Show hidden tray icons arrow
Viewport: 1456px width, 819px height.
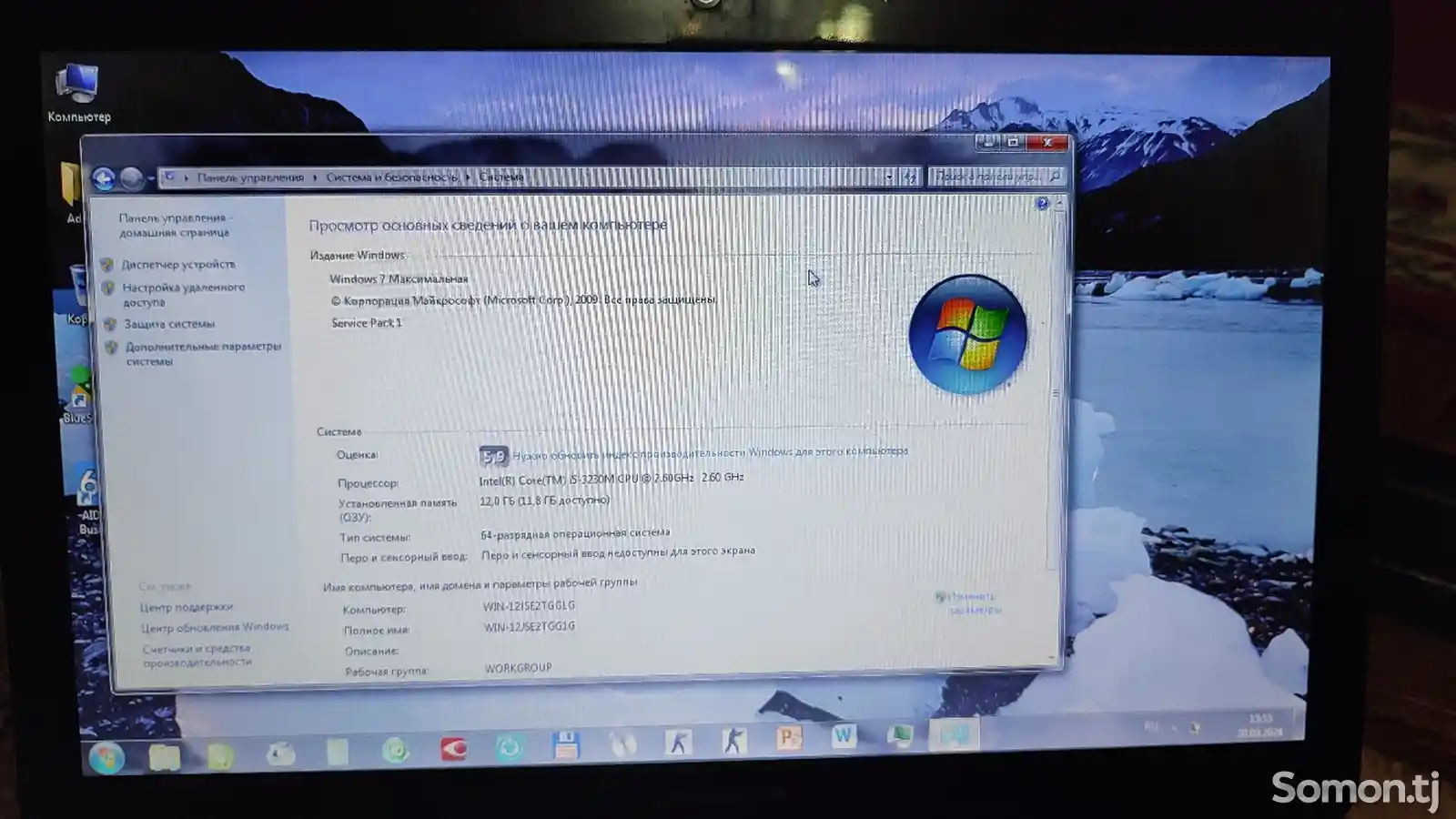[x=1173, y=728]
